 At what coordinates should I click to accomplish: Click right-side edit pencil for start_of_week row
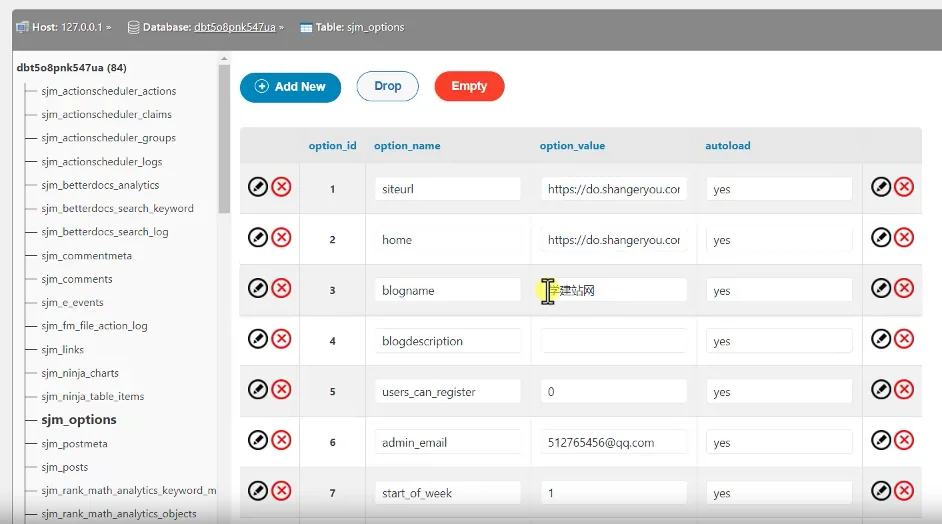coord(881,490)
